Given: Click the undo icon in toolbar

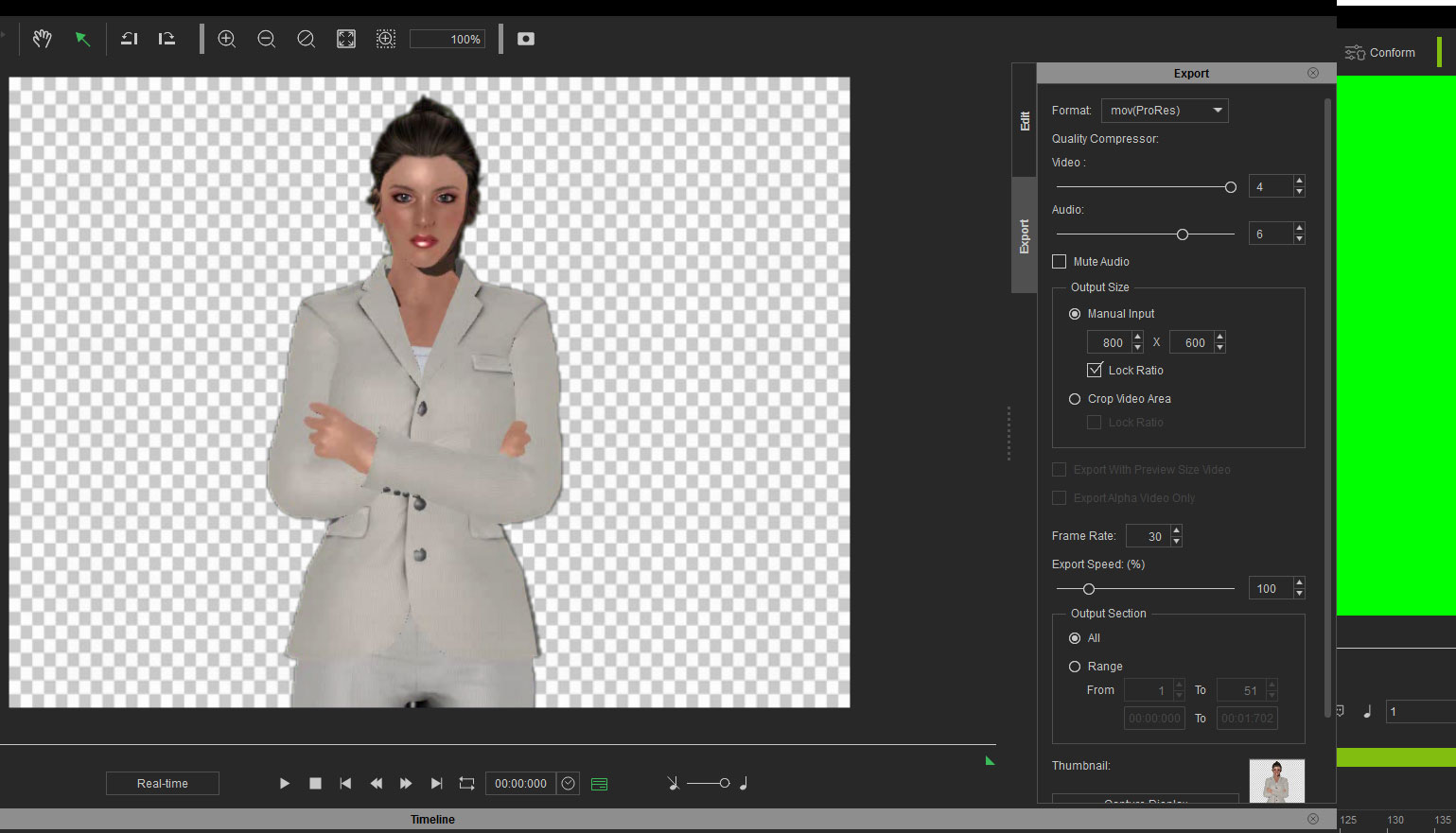Looking at the screenshot, I should coord(130,39).
